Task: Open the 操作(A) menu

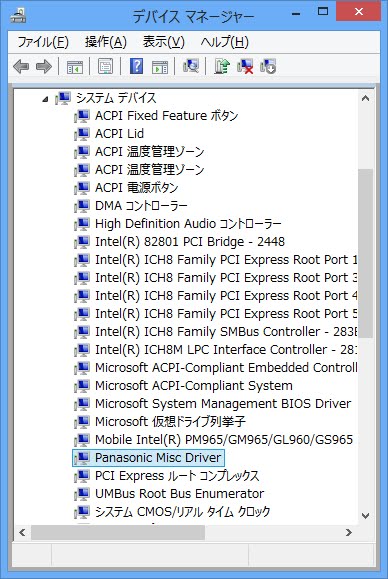Action: (x=106, y=42)
